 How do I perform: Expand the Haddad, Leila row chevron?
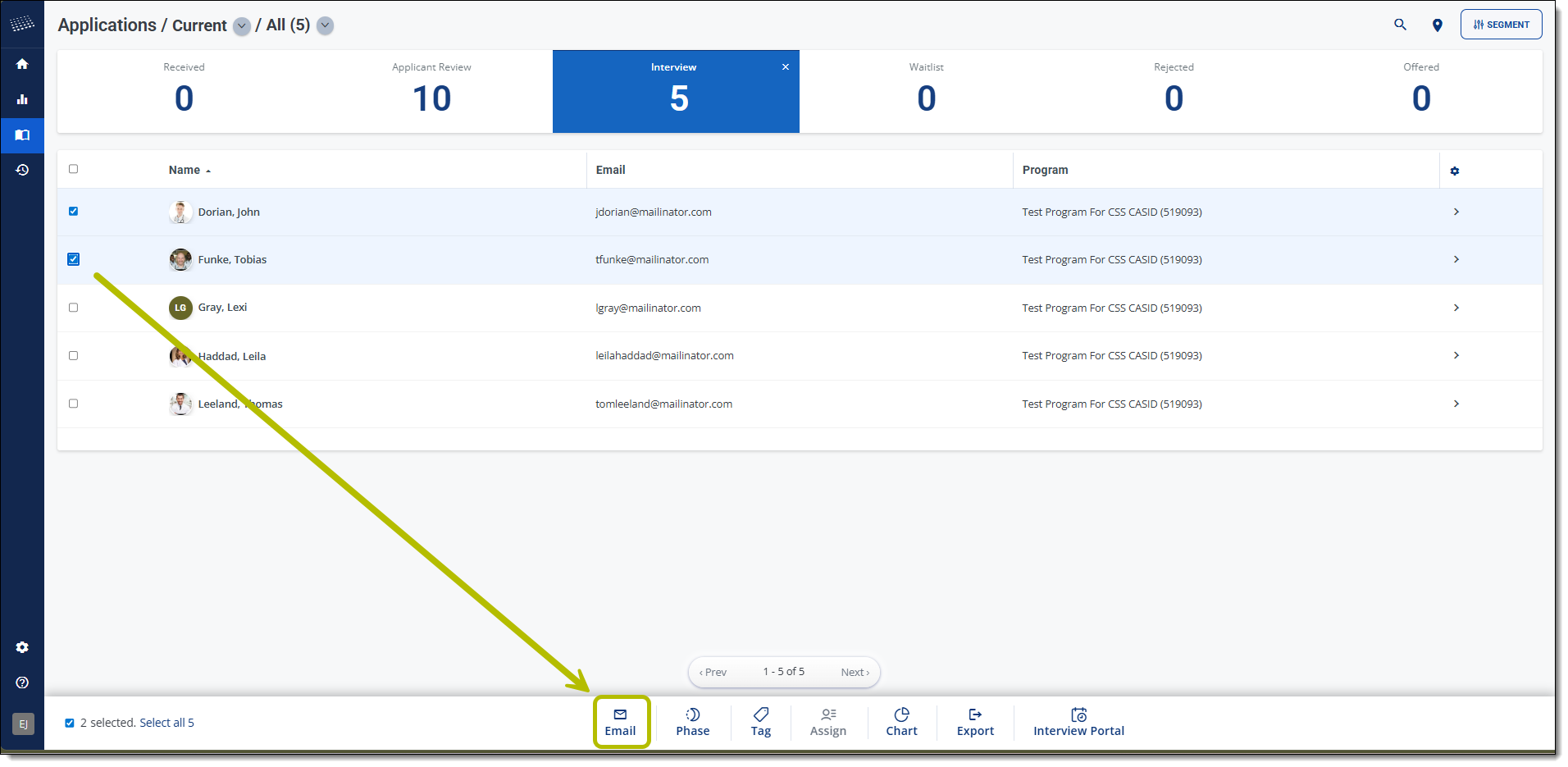click(1456, 355)
